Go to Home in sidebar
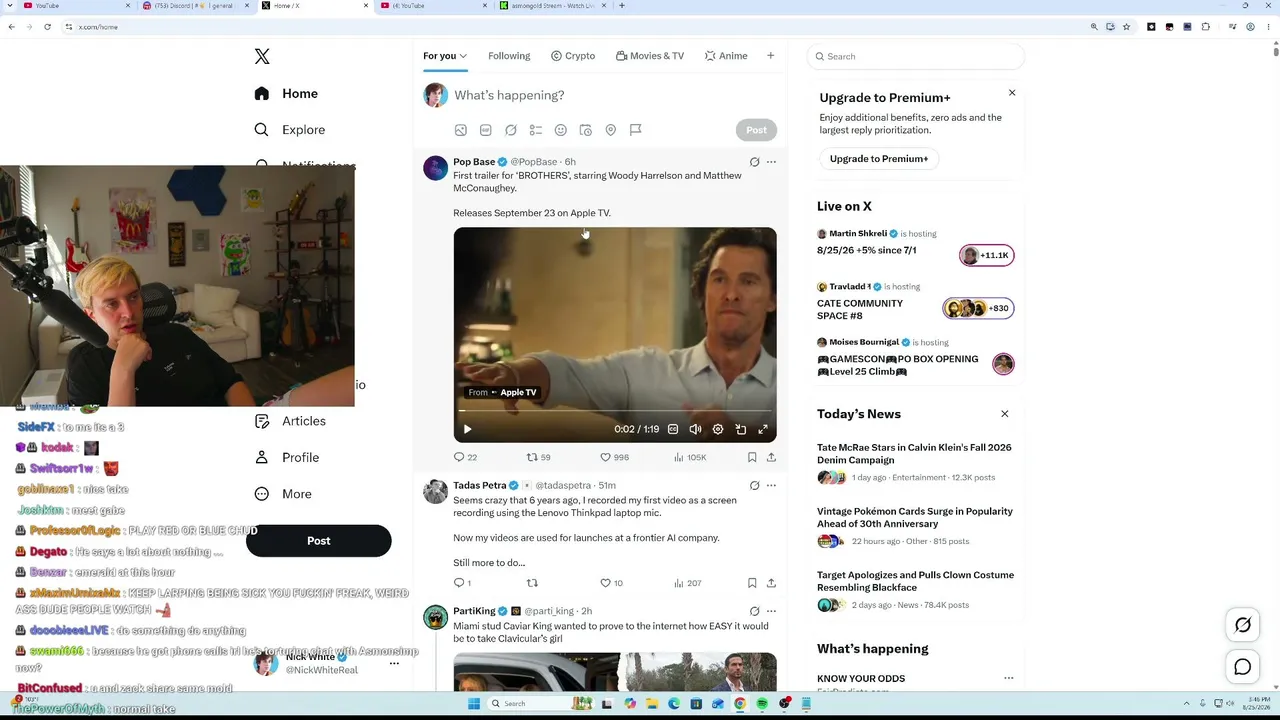 point(286,94)
